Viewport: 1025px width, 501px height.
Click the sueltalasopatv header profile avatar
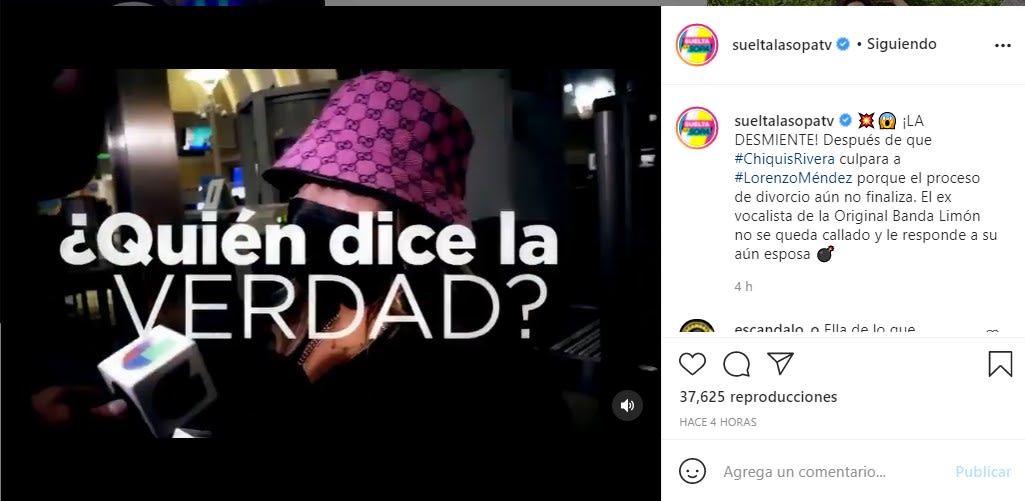point(697,44)
